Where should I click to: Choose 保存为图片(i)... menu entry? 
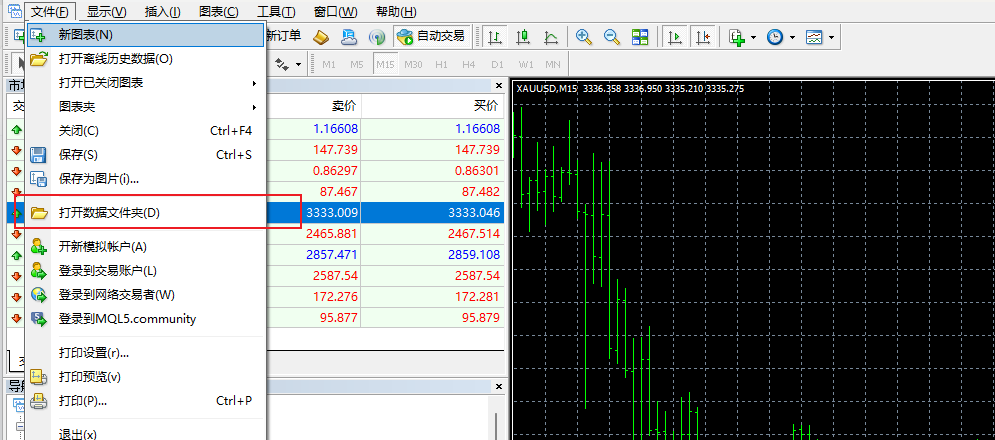point(98,179)
